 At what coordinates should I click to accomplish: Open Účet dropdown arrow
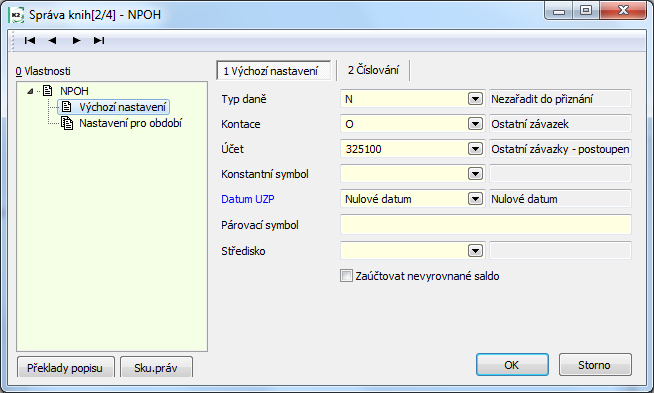coord(475,149)
